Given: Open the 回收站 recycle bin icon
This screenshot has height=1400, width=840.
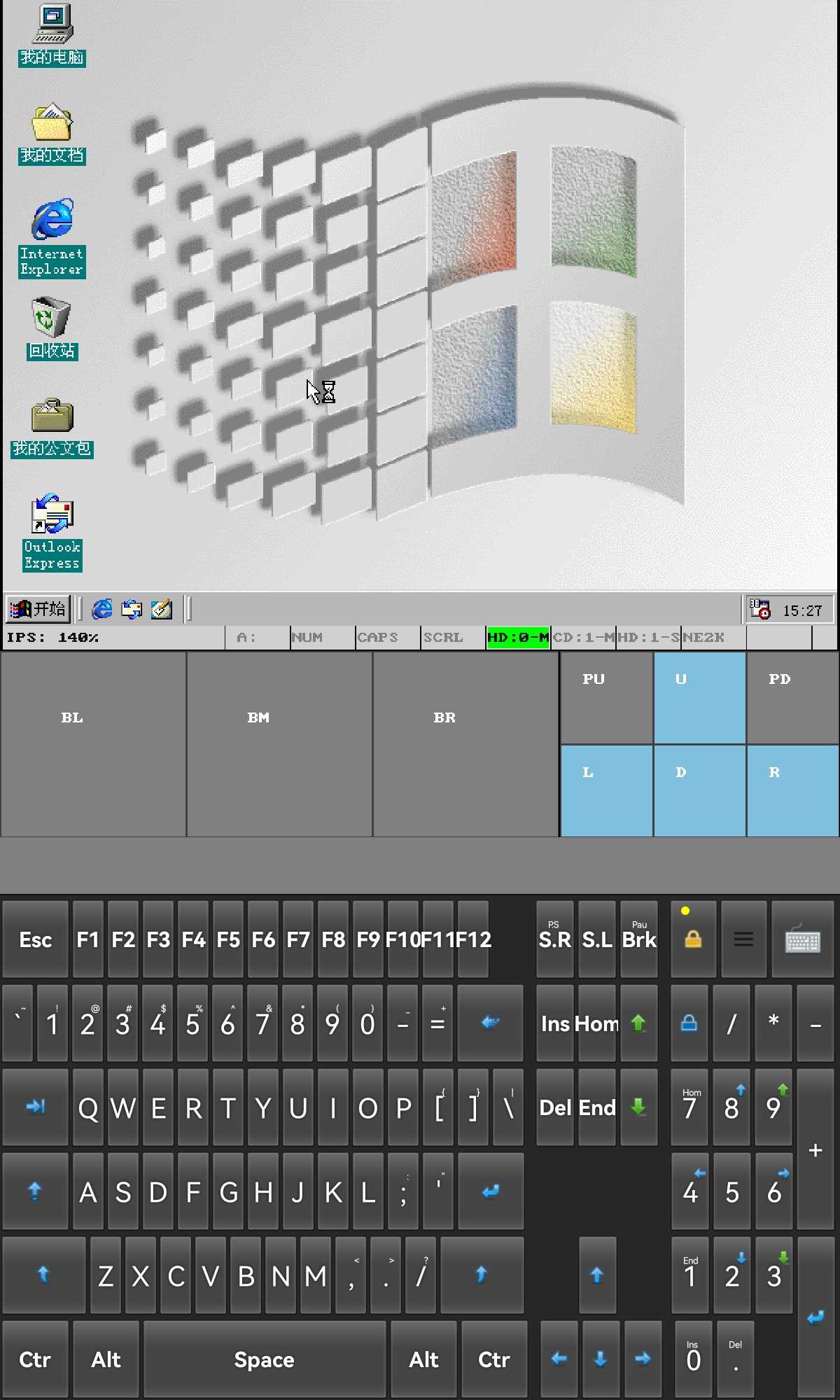Looking at the screenshot, I should pyautogui.click(x=52, y=318).
